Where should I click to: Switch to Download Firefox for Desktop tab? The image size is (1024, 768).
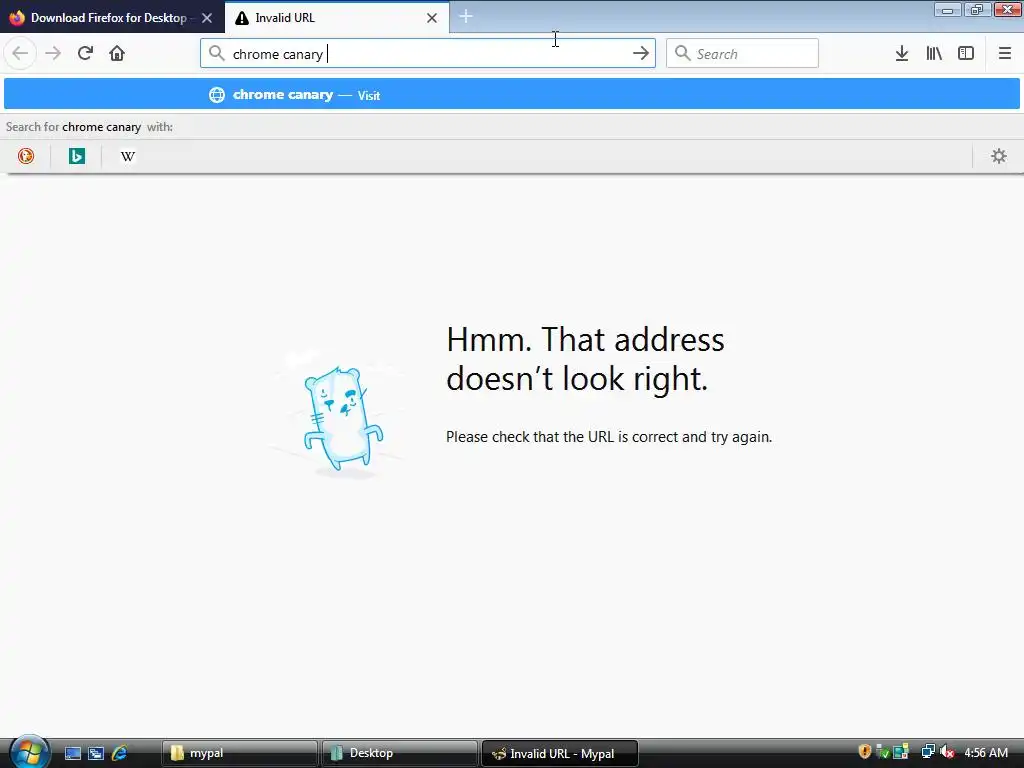112,18
